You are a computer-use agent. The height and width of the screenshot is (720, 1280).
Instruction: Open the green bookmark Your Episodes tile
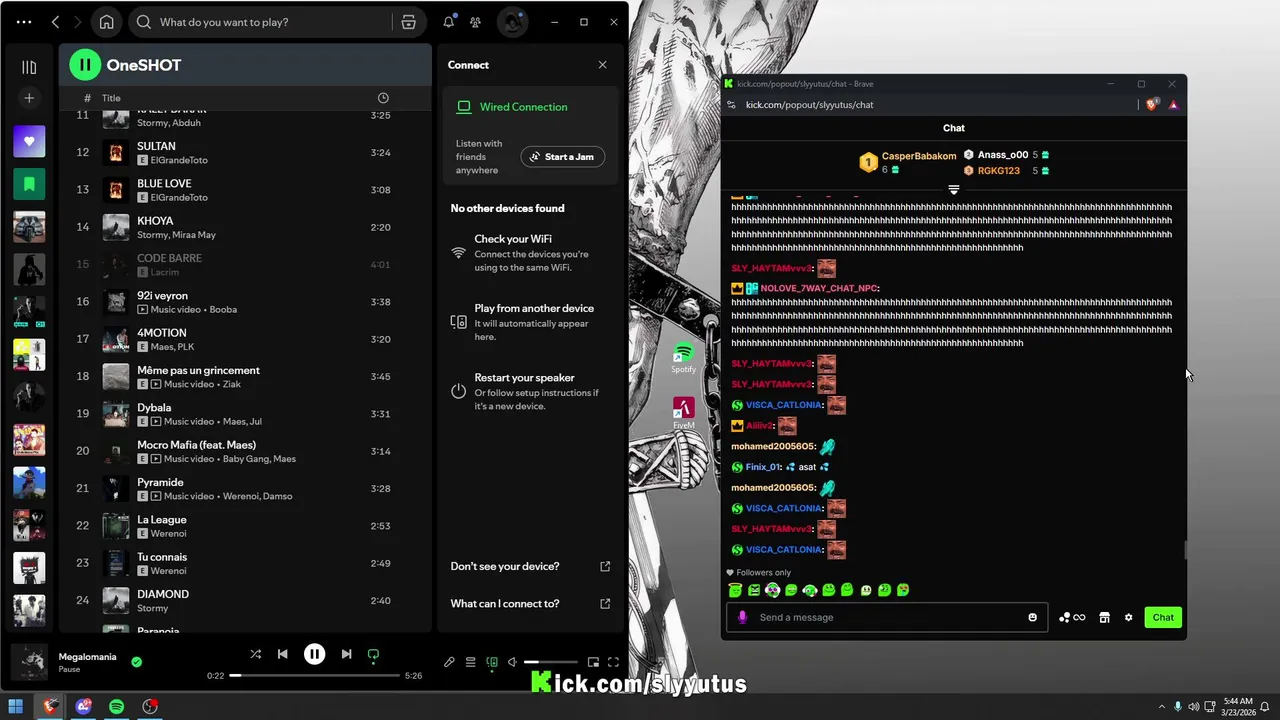29,184
